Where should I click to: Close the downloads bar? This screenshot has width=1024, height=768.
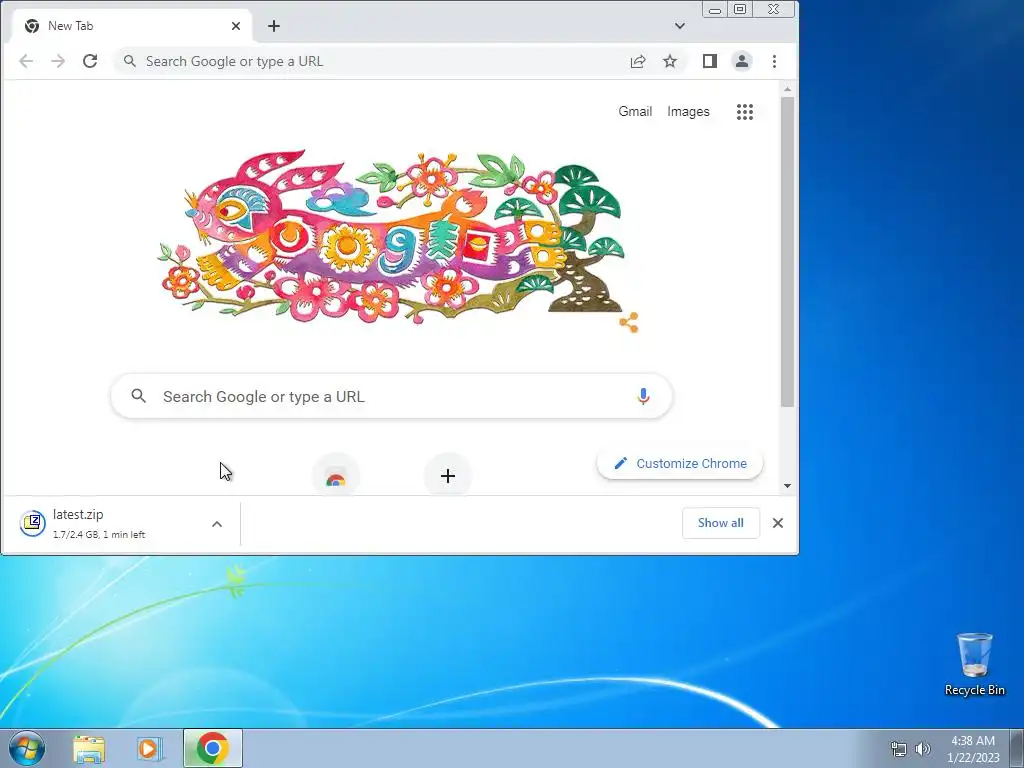778,523
